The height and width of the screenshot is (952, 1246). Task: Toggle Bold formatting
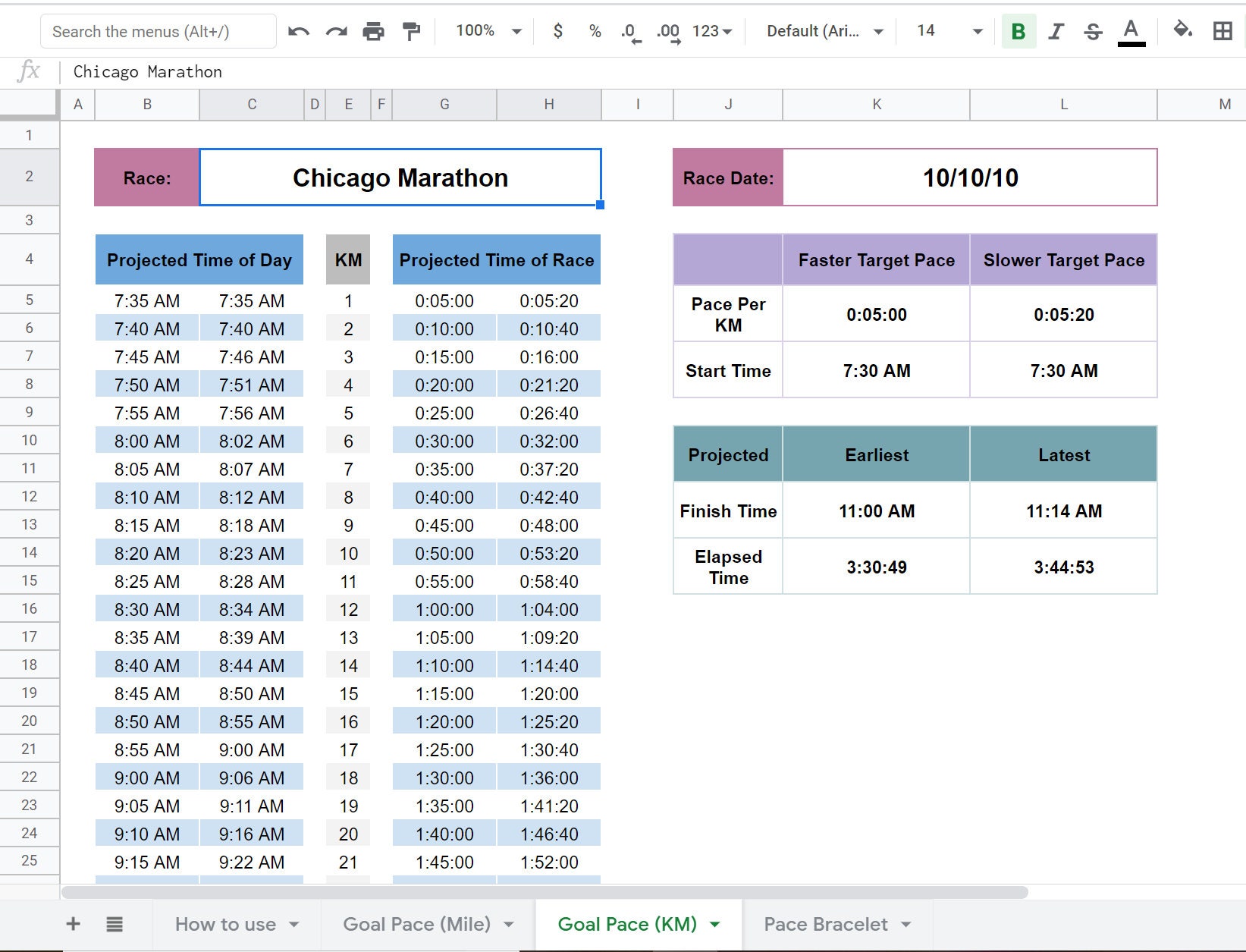(1018, 31)
